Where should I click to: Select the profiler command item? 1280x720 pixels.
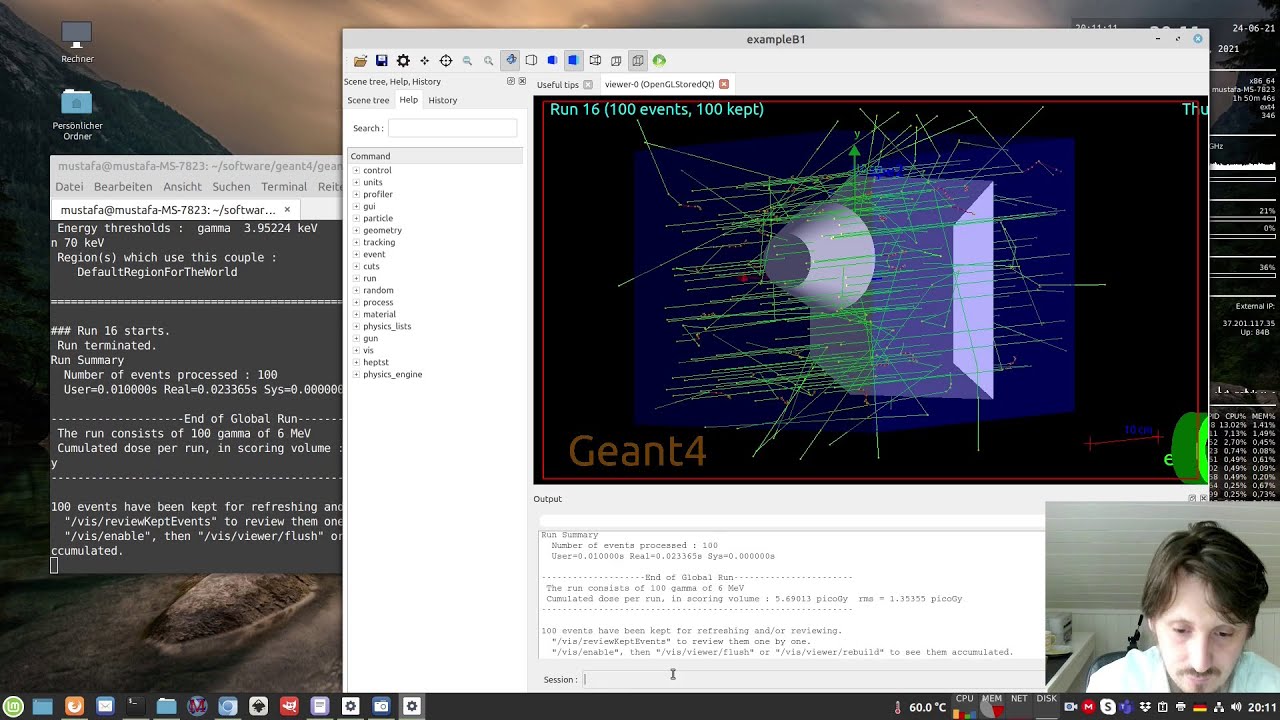pyautogui.click(x=378, y=194)
